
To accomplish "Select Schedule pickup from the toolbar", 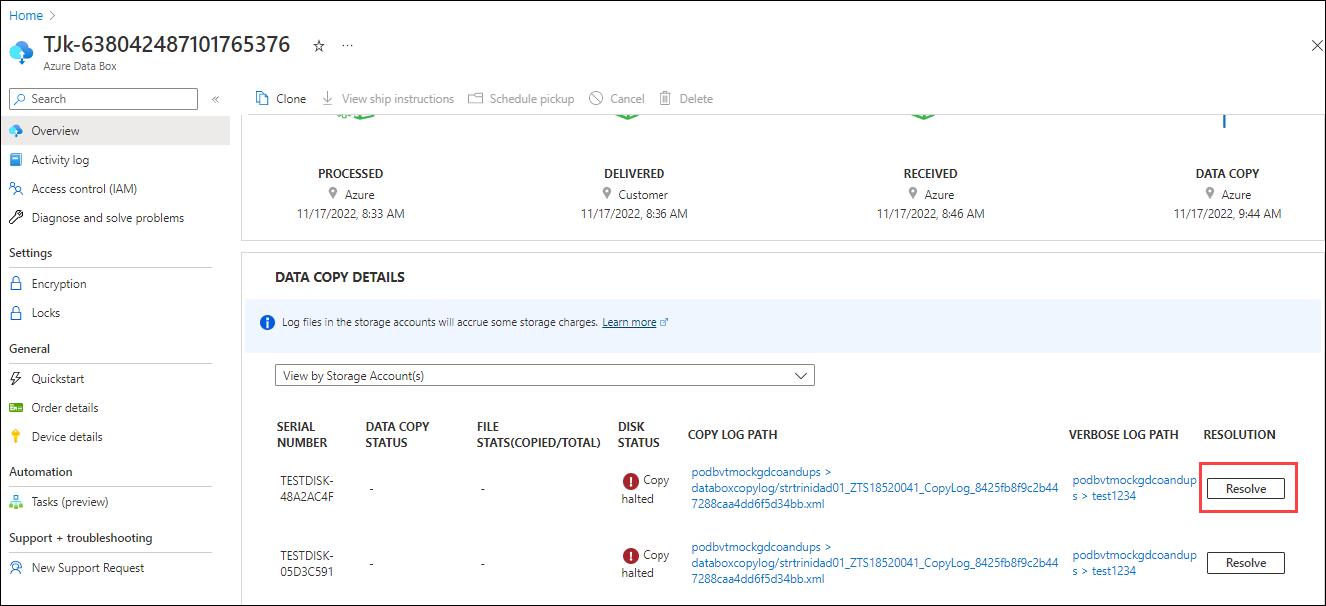I will point(522,98).
